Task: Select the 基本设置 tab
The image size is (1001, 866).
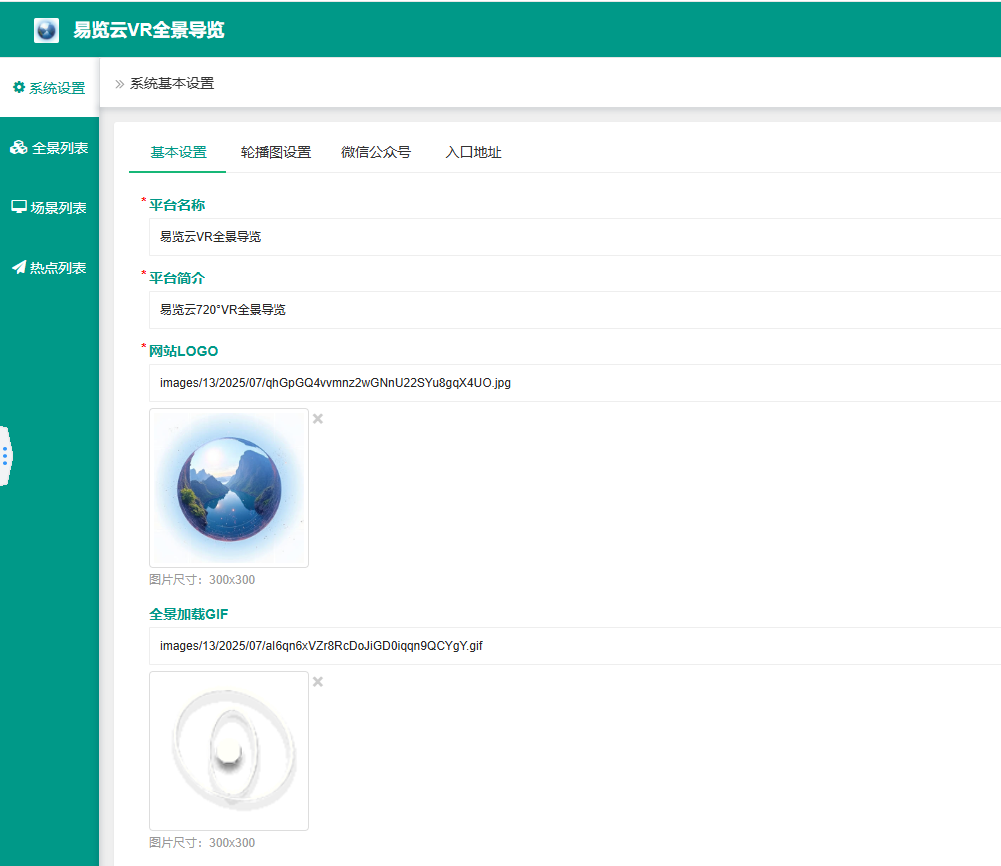Action: pyautogui.click(x=176, y=152)
